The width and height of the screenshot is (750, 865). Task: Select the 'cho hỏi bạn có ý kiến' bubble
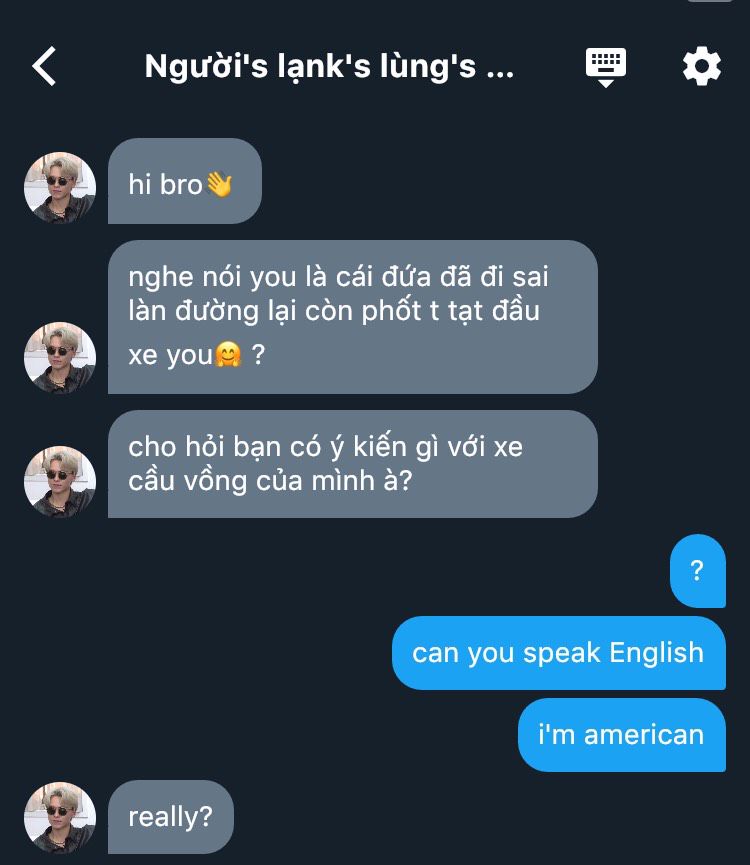pyautogui.click(x=353, y=464)
